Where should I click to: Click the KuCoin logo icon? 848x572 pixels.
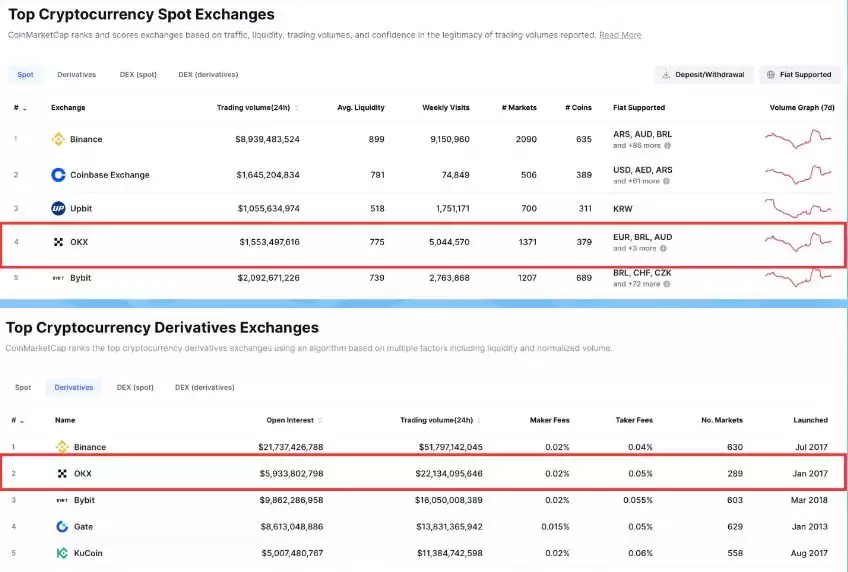pyautogui.click(x=62, y=552)
